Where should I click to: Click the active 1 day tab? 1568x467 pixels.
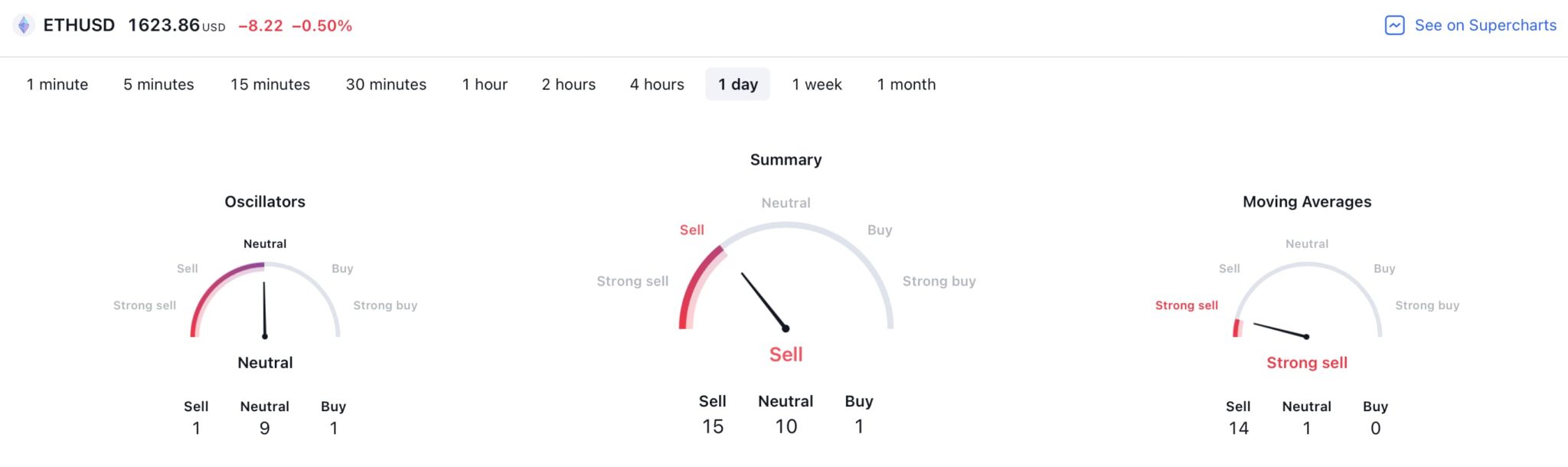(737, 84)
